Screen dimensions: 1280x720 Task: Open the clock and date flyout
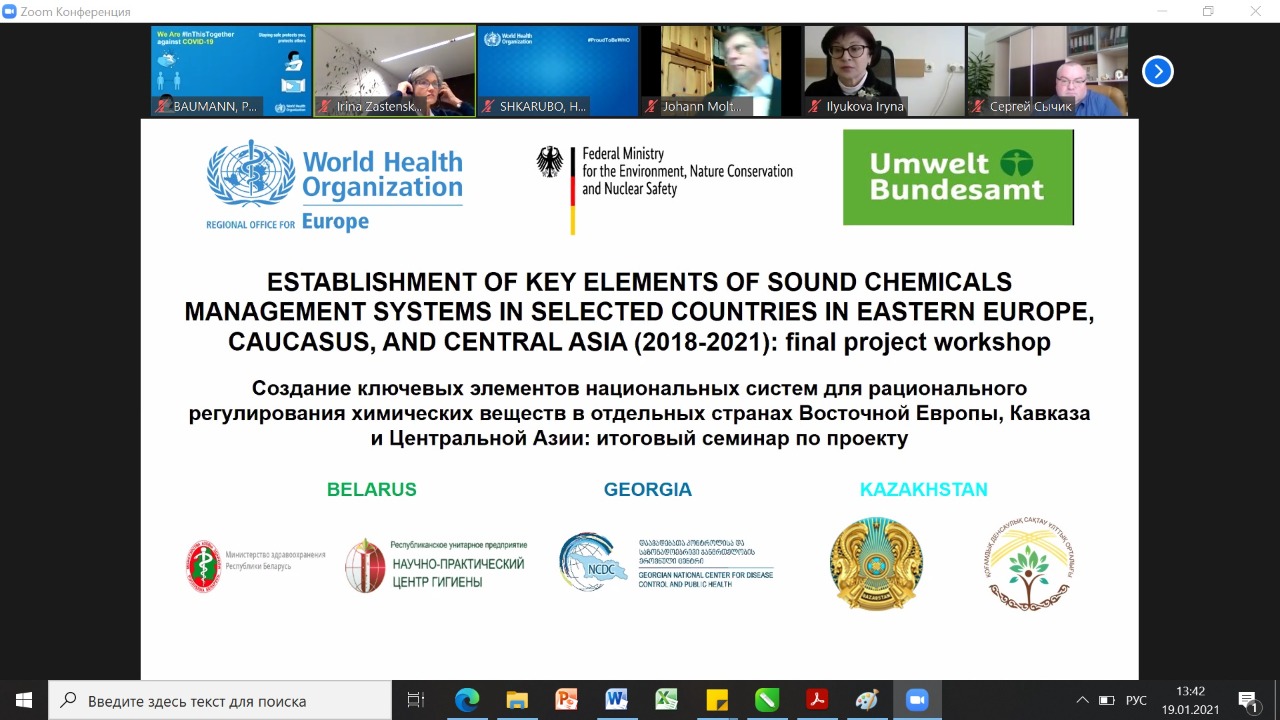tap(1190, 700)
